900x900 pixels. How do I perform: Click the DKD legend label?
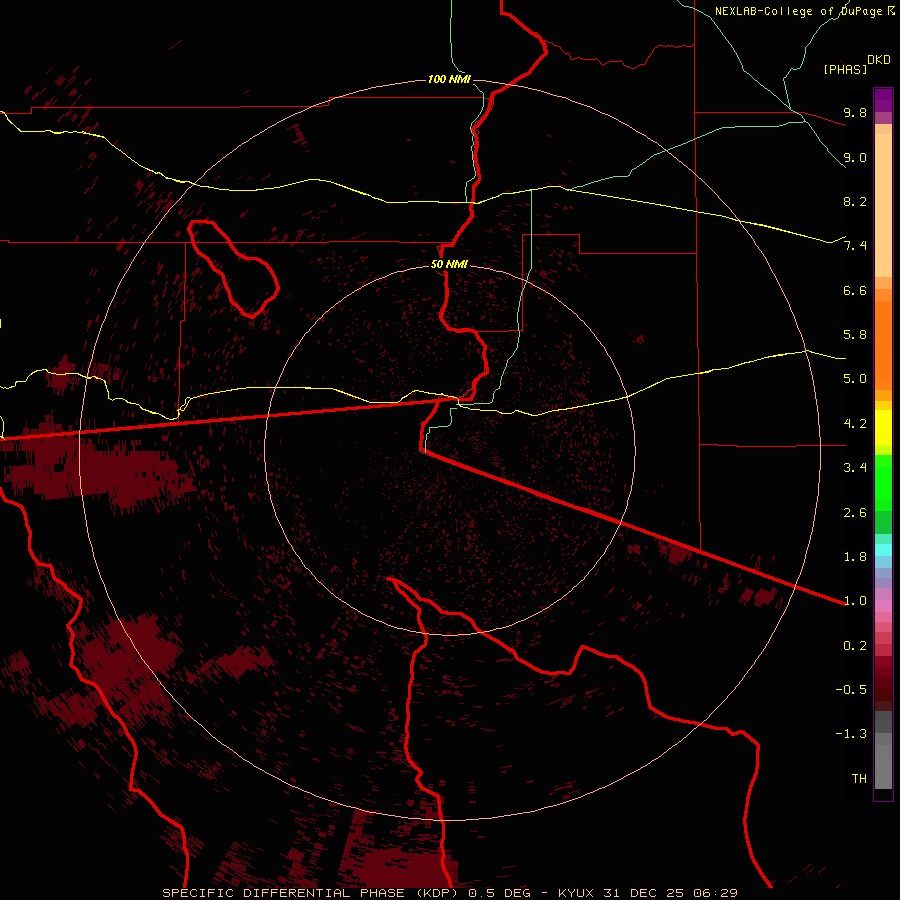click(x=879, y=60)
